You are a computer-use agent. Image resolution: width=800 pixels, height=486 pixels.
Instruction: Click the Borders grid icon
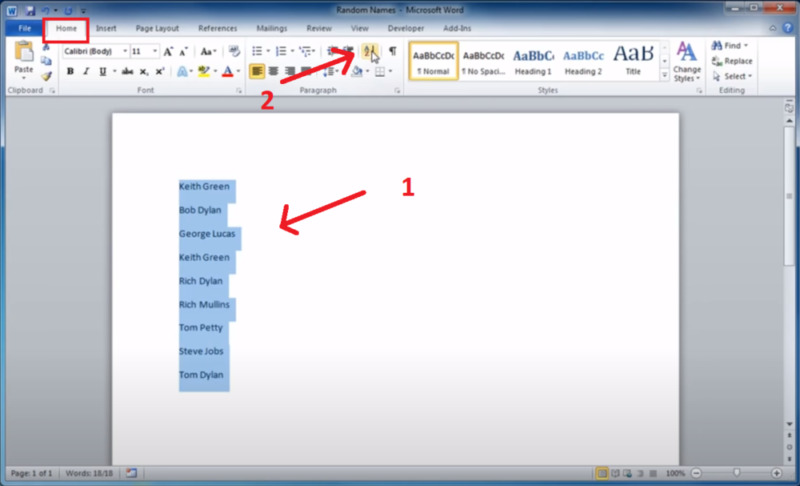[380, 71]
